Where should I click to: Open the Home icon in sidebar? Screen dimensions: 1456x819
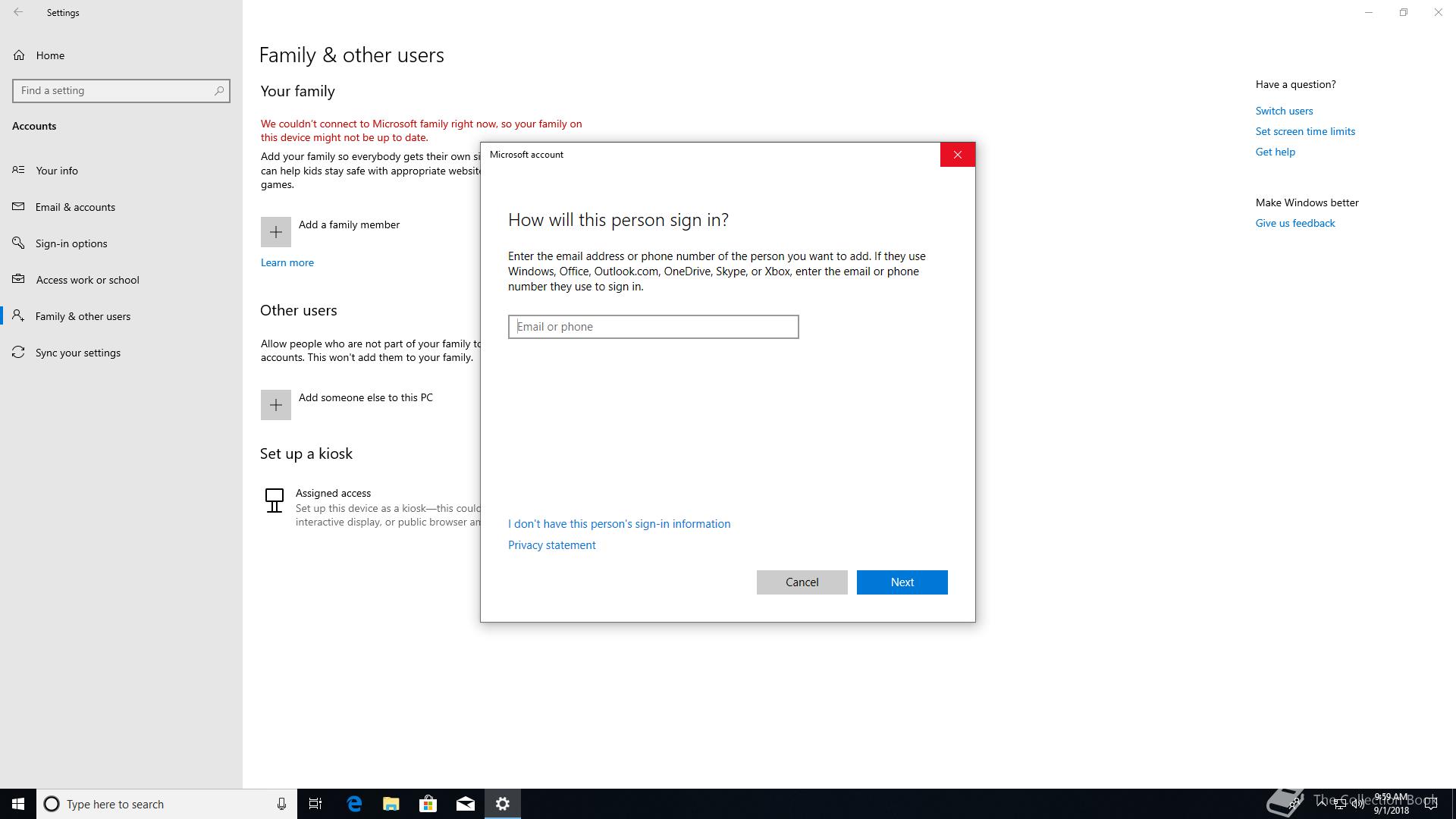pyautogui.click(x=19, y=55)
